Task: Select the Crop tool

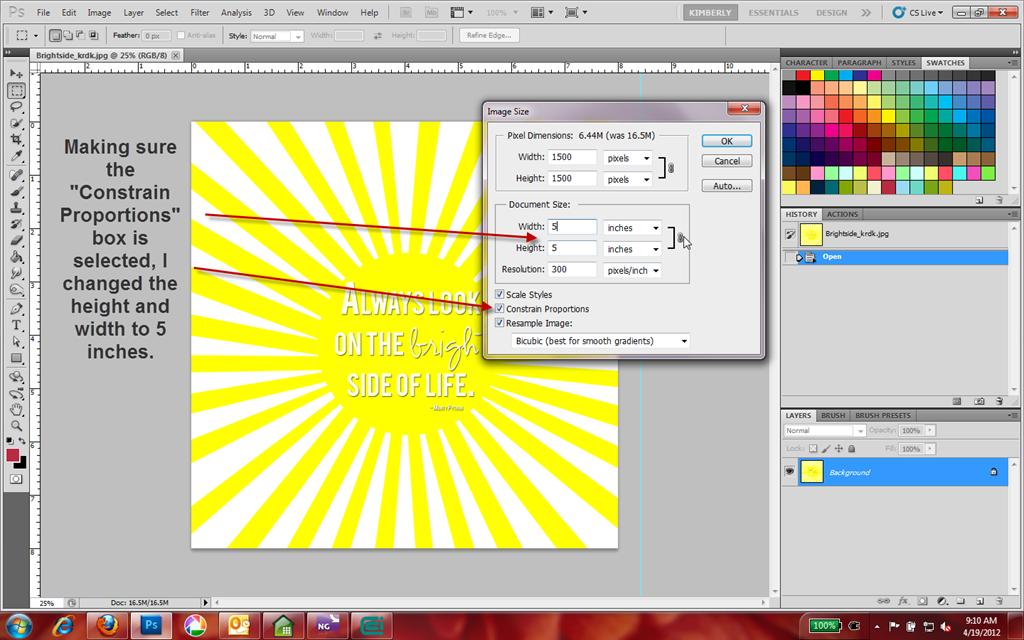Action: click(16, 139)
